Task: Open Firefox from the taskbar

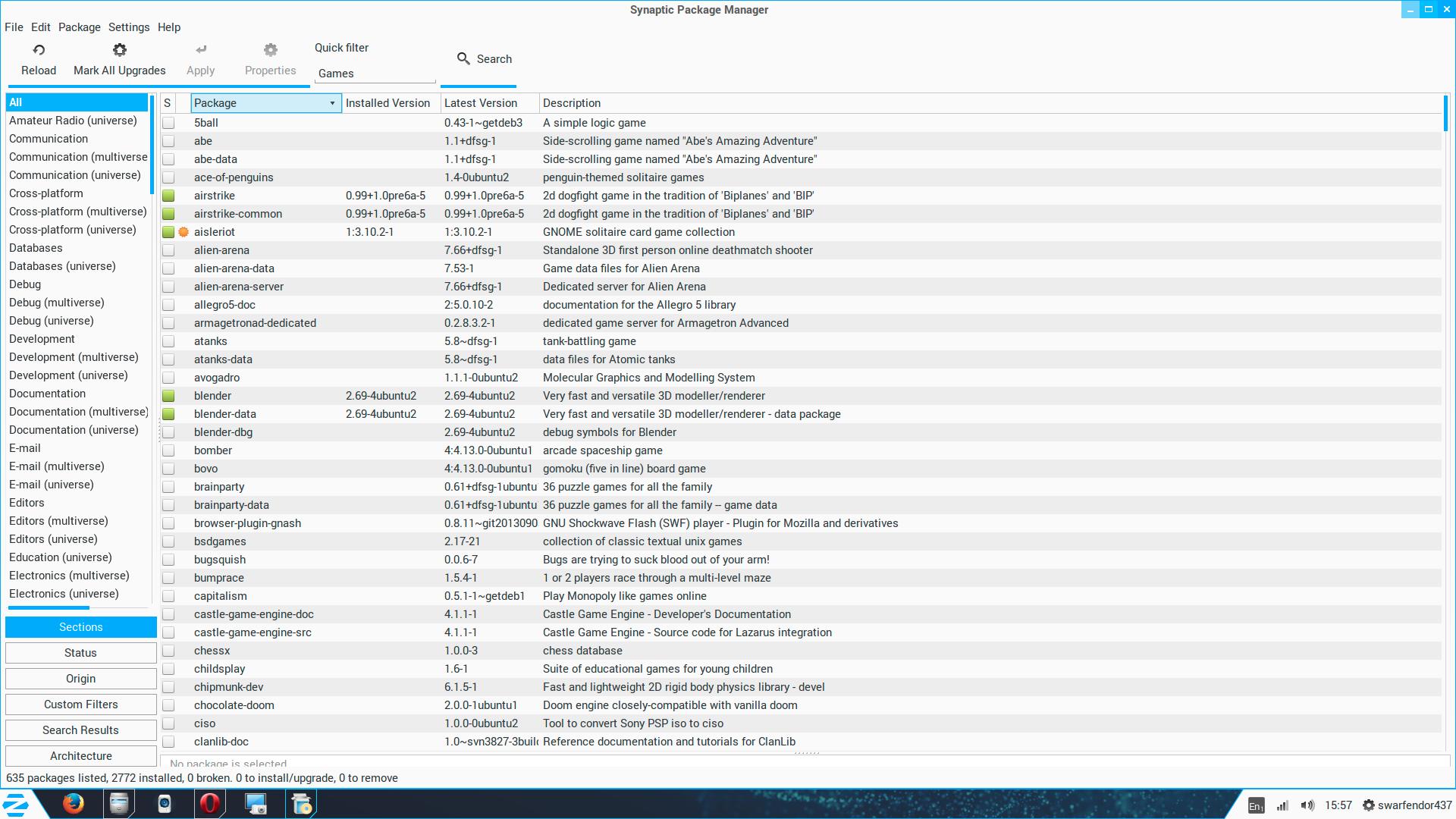Action: point(74,804)
